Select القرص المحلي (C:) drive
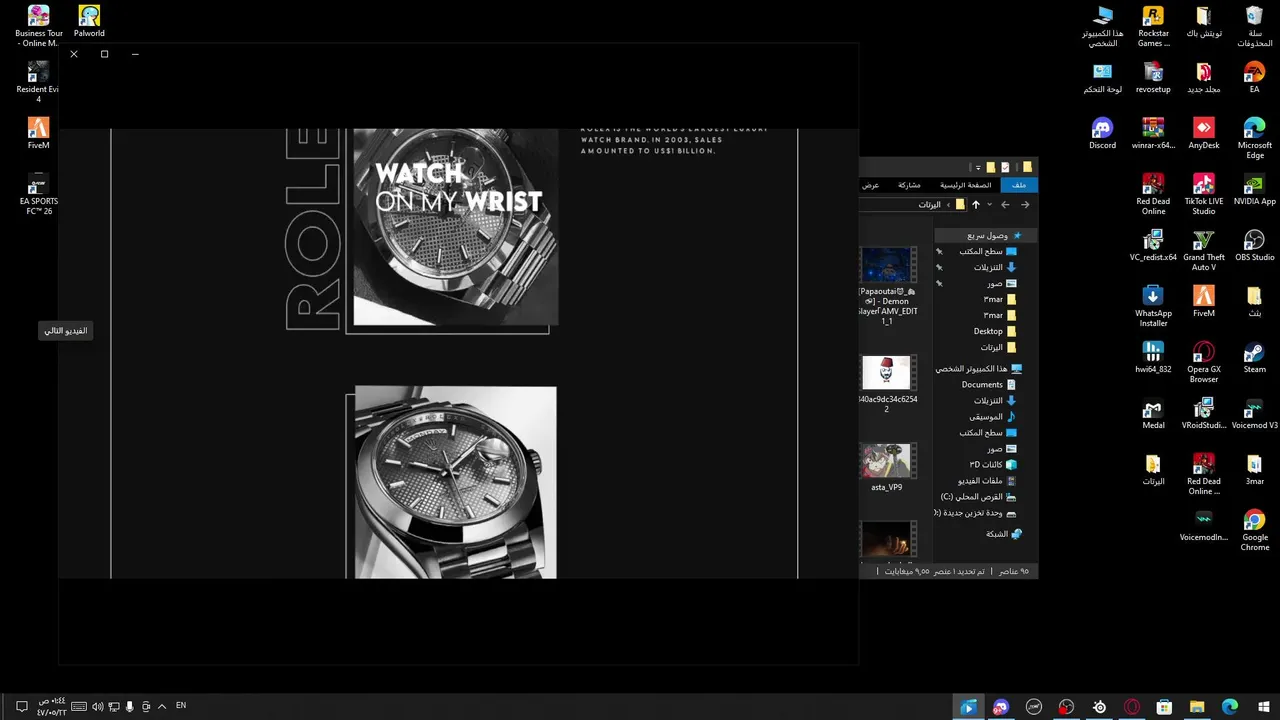 coord(978,496)
